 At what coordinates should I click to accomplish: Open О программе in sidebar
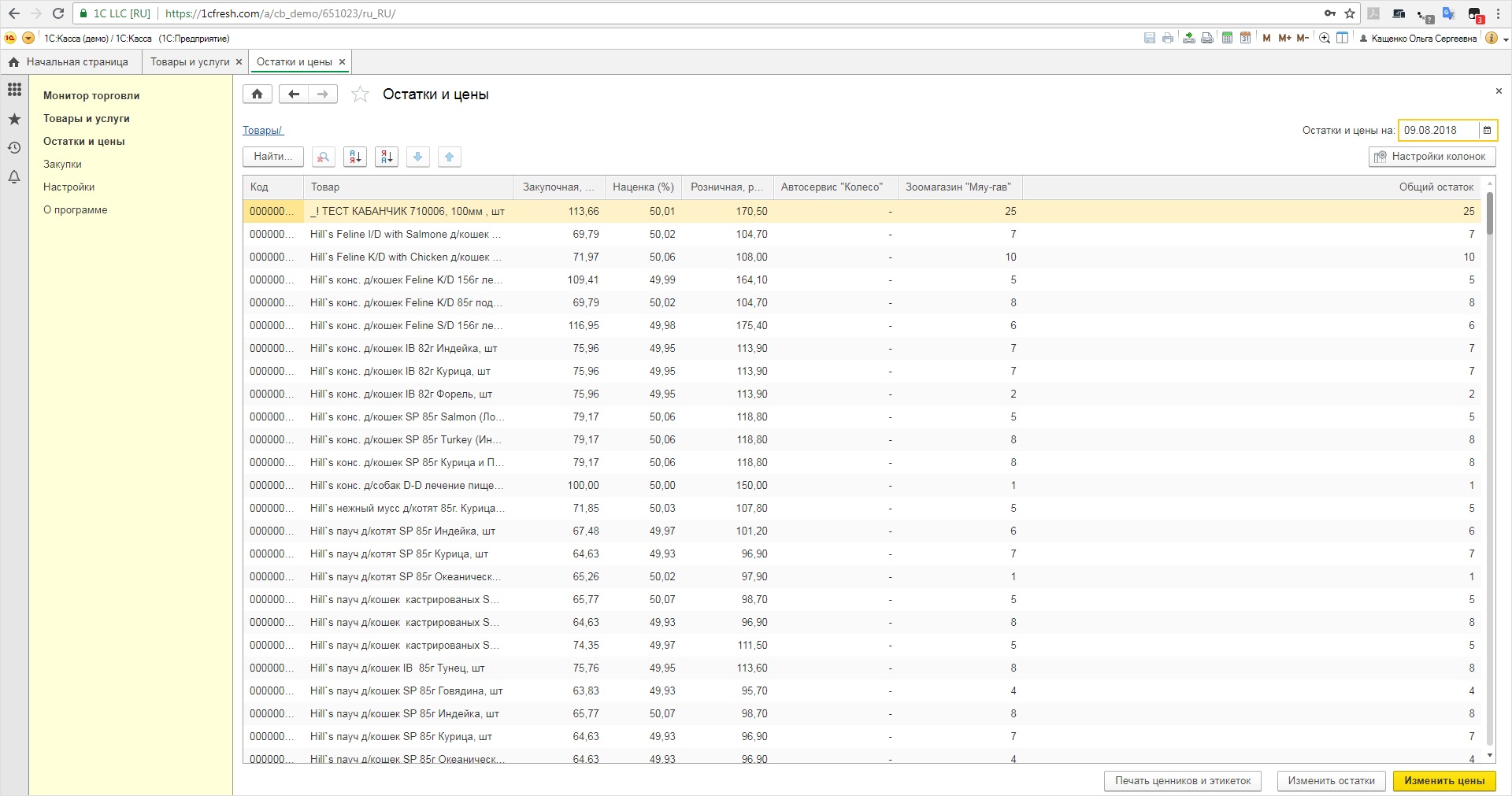coord(76,210)
